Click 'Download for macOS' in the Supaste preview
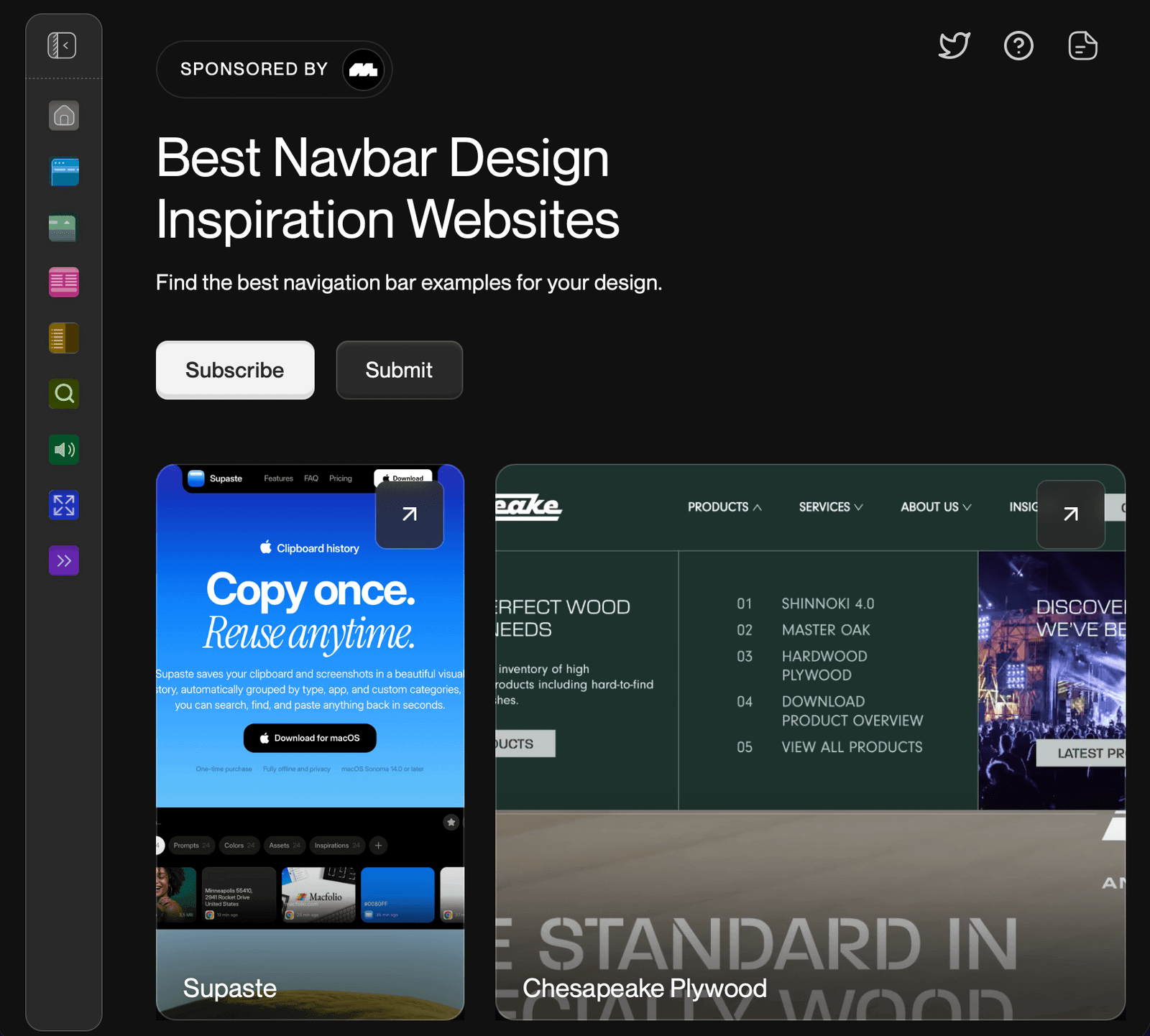The width and height of the screenshot is (1150, 1036). point(310,739)
